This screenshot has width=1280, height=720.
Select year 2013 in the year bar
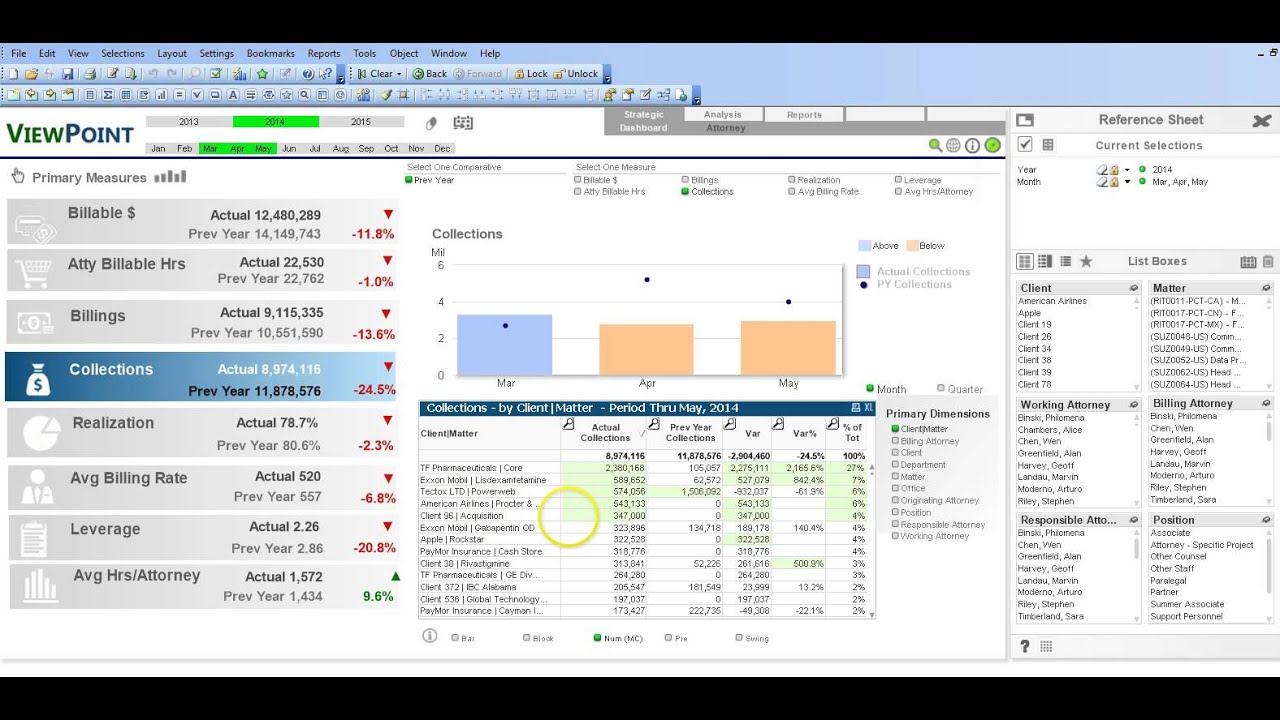tap(189, 122)
